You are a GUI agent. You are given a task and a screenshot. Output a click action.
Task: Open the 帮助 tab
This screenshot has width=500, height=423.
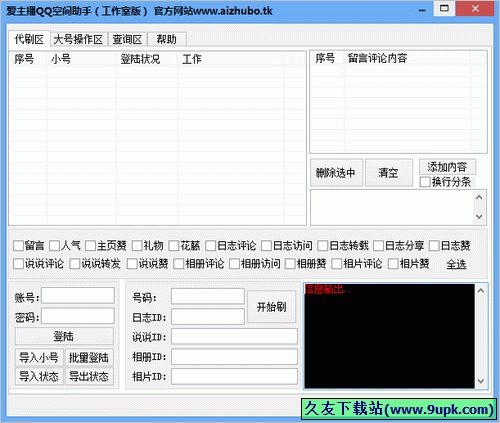(167, 39)
